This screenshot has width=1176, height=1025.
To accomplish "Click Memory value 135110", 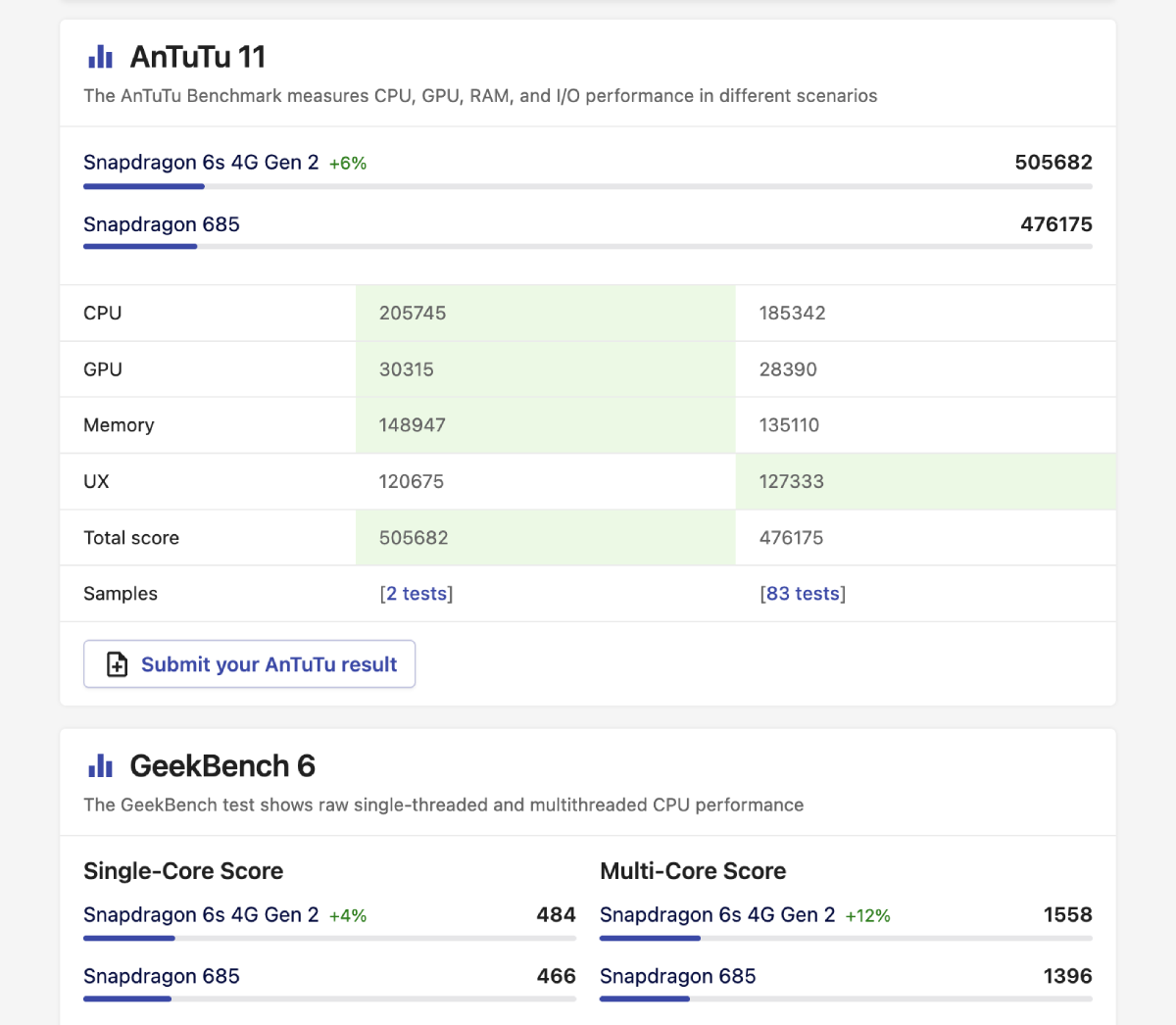I will [789, 425].
